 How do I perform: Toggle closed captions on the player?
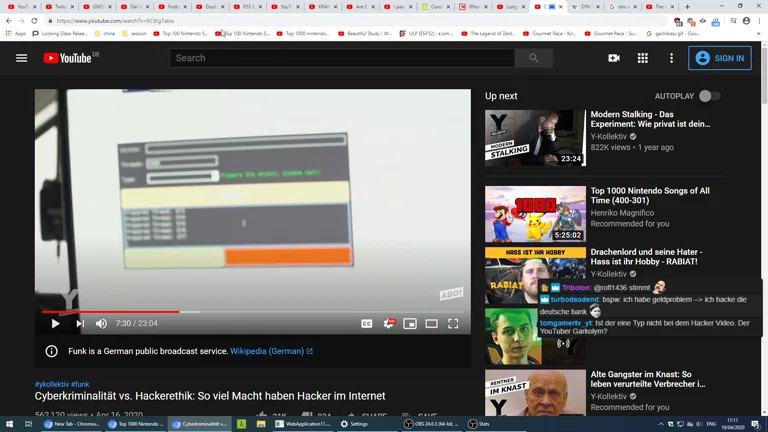click(367, 324)
